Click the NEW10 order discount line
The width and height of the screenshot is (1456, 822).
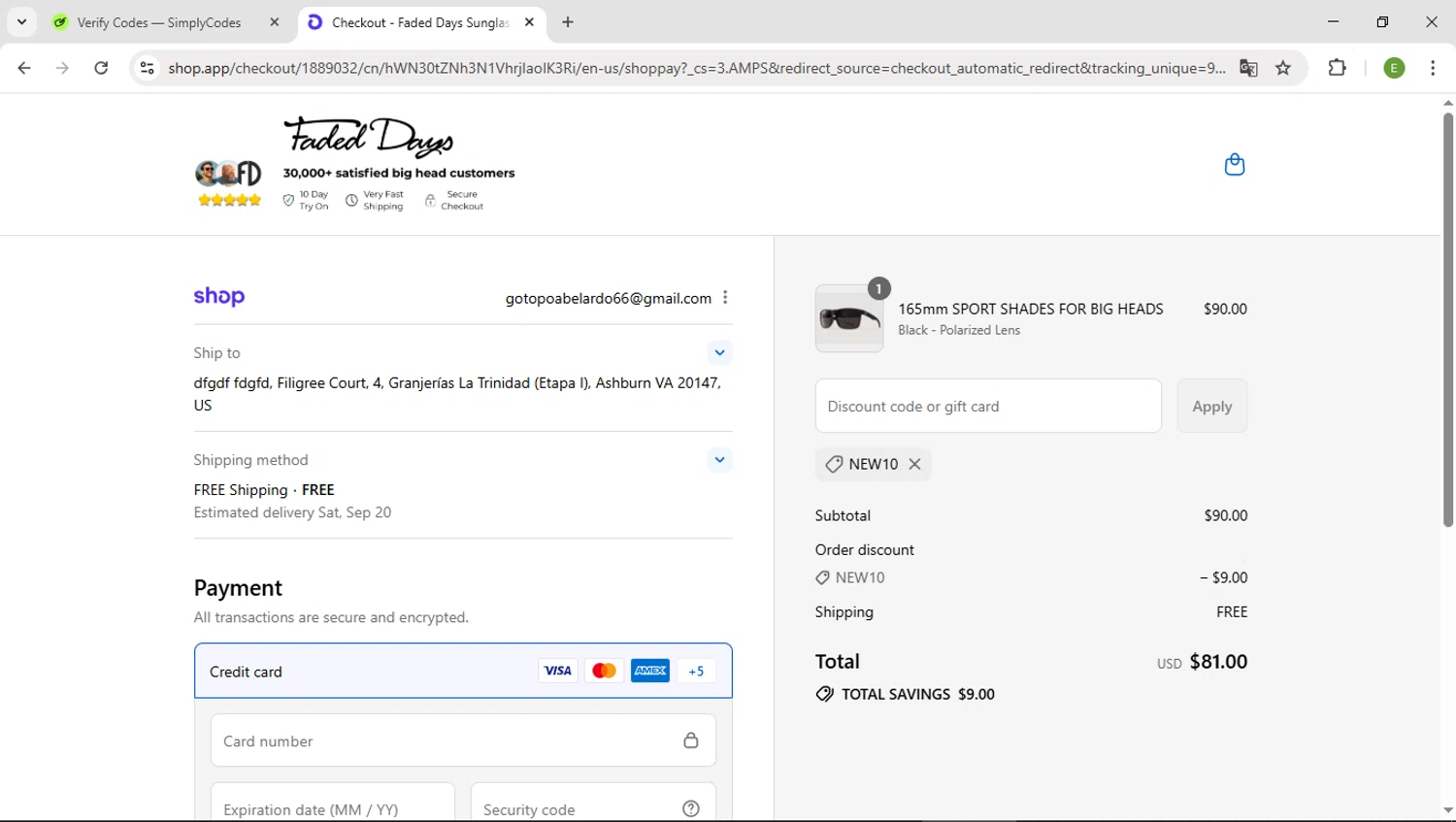[850, 577]
